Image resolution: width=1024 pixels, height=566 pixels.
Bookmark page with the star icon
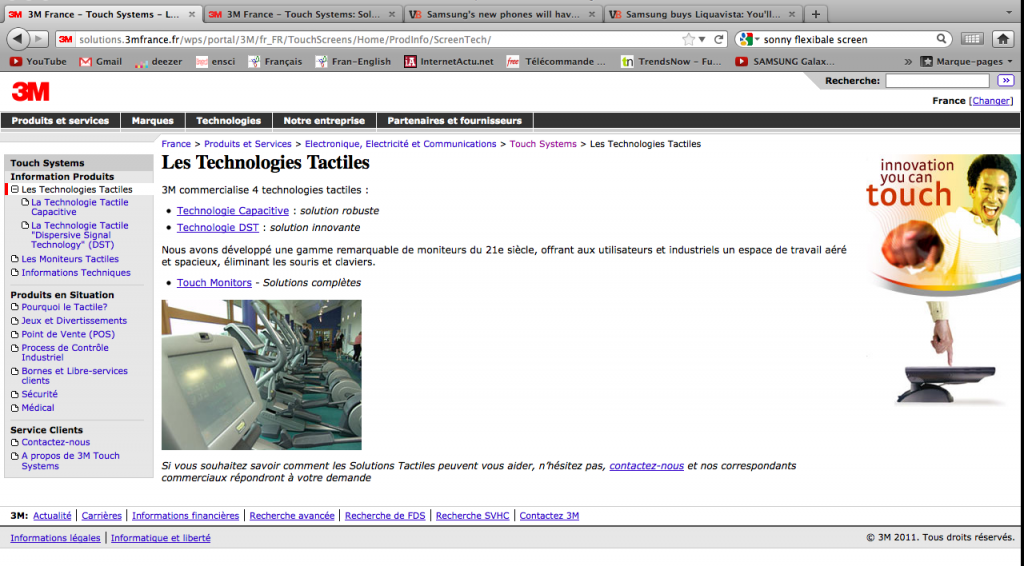(688, 39)
